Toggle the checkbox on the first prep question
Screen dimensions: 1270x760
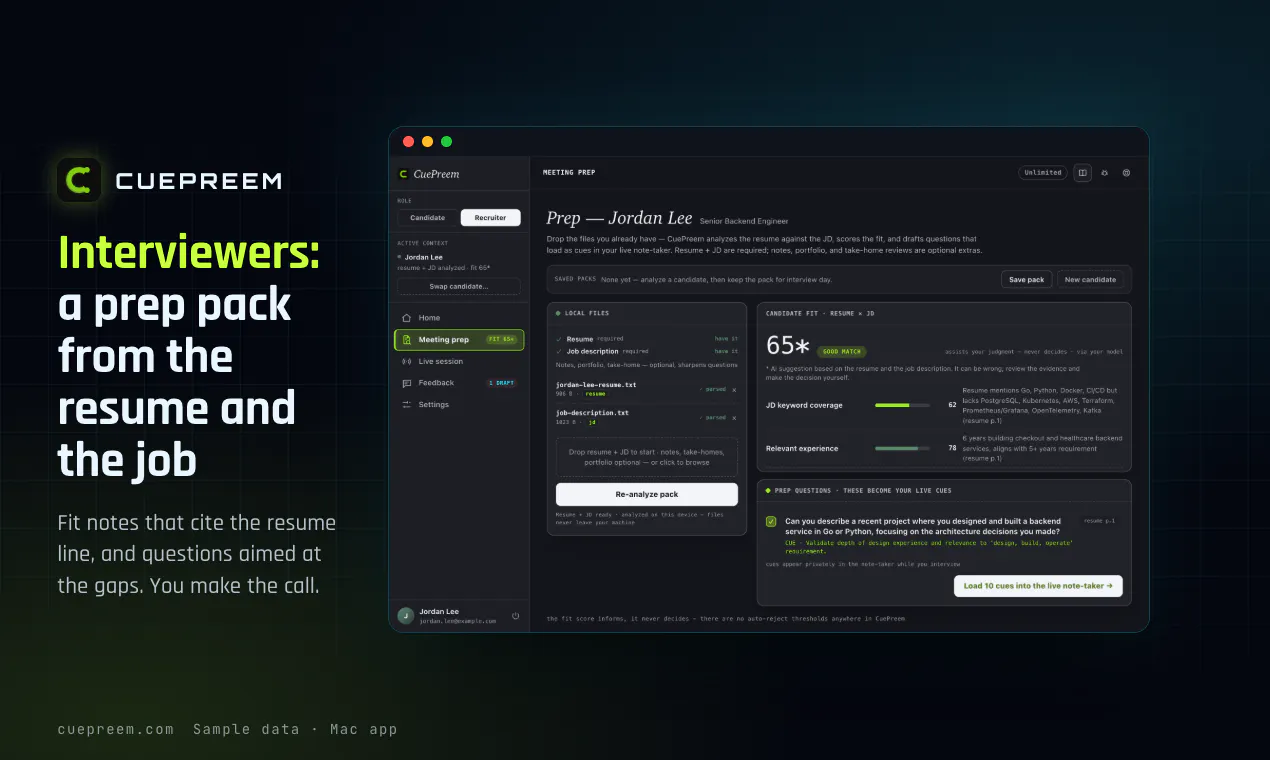coord(771,521)
